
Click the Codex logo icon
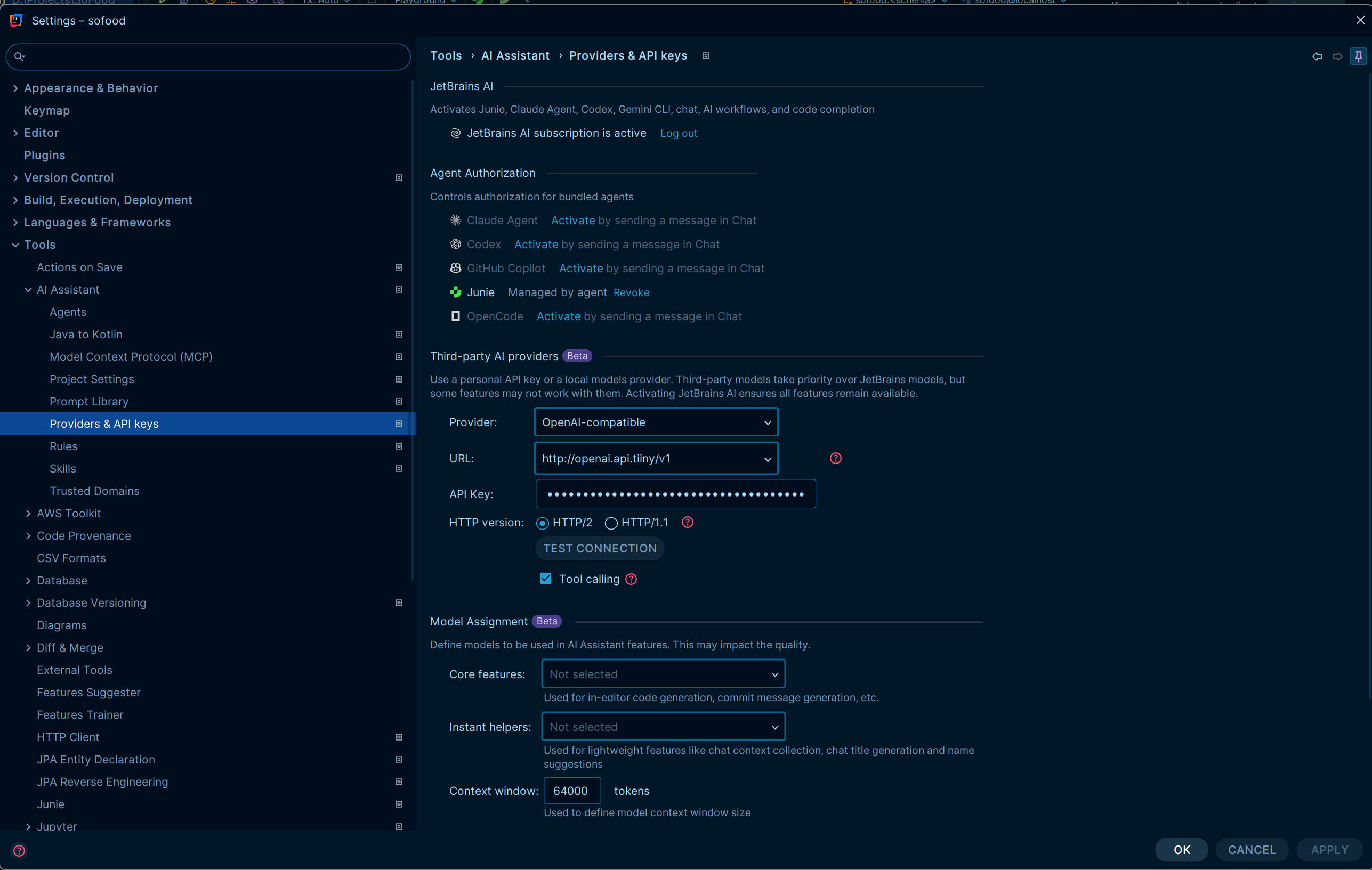(455, 244)
